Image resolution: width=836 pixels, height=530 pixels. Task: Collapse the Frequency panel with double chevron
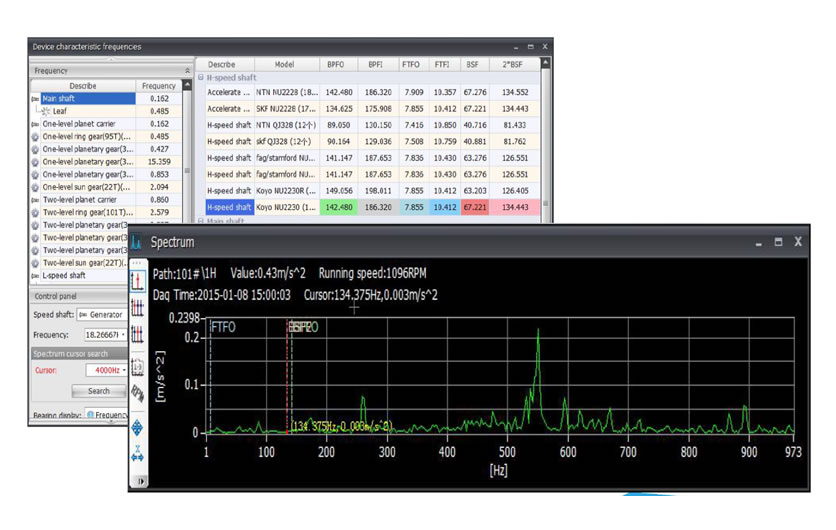coord(187,70)
